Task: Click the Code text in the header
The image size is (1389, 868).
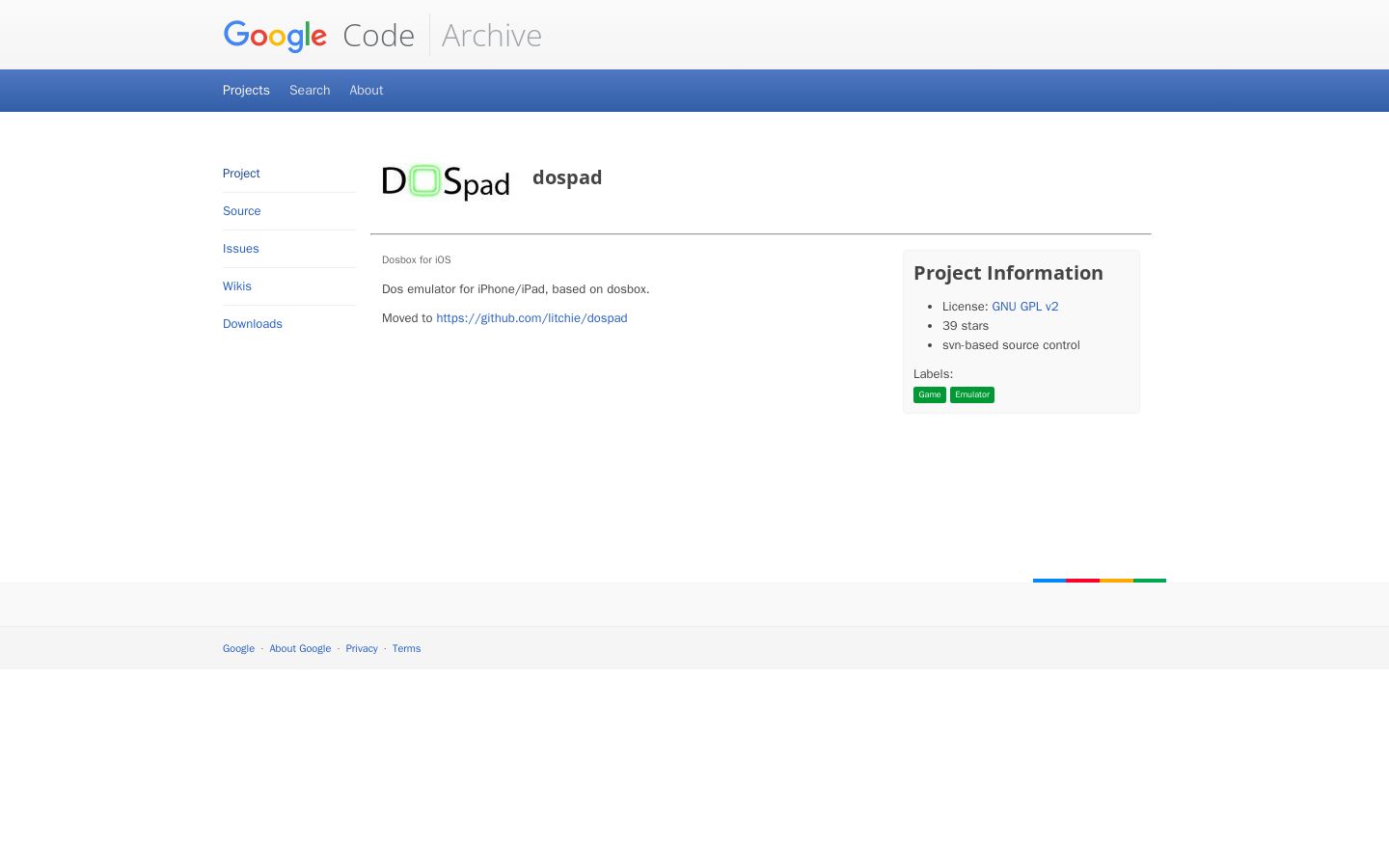Action: coord(378,36)
